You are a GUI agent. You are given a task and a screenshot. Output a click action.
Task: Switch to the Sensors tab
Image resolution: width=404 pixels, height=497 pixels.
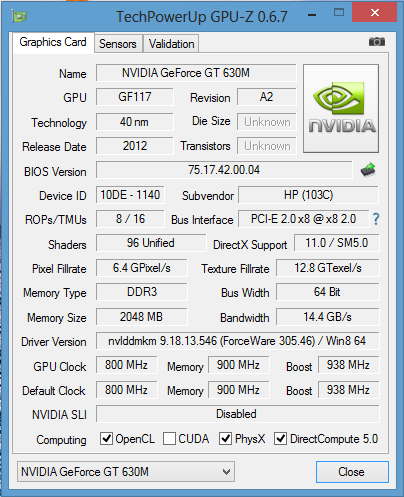pyautogui.click(x=118, y=44)
